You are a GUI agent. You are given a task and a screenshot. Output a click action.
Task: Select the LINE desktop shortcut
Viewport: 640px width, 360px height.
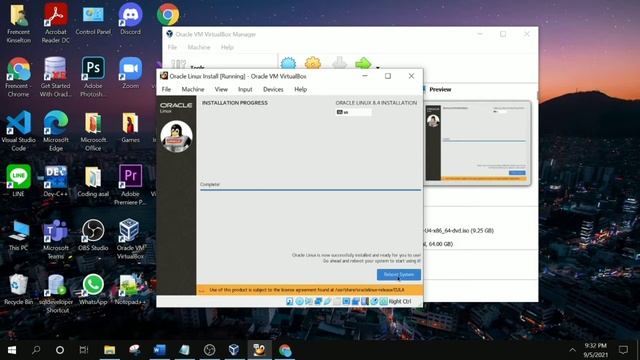click(18, 181)
